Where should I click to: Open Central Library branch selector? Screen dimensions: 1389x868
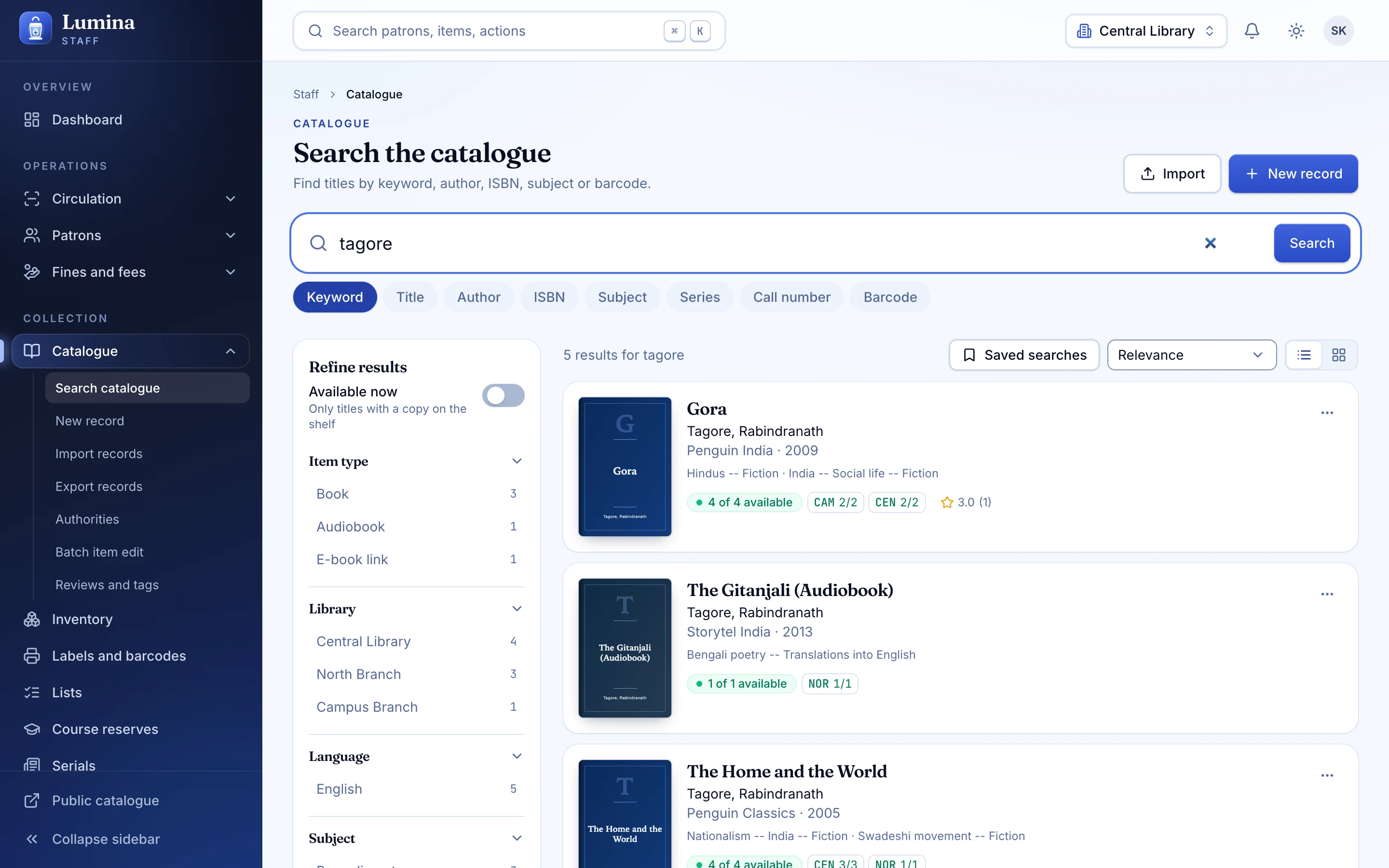coord(1146,31)
